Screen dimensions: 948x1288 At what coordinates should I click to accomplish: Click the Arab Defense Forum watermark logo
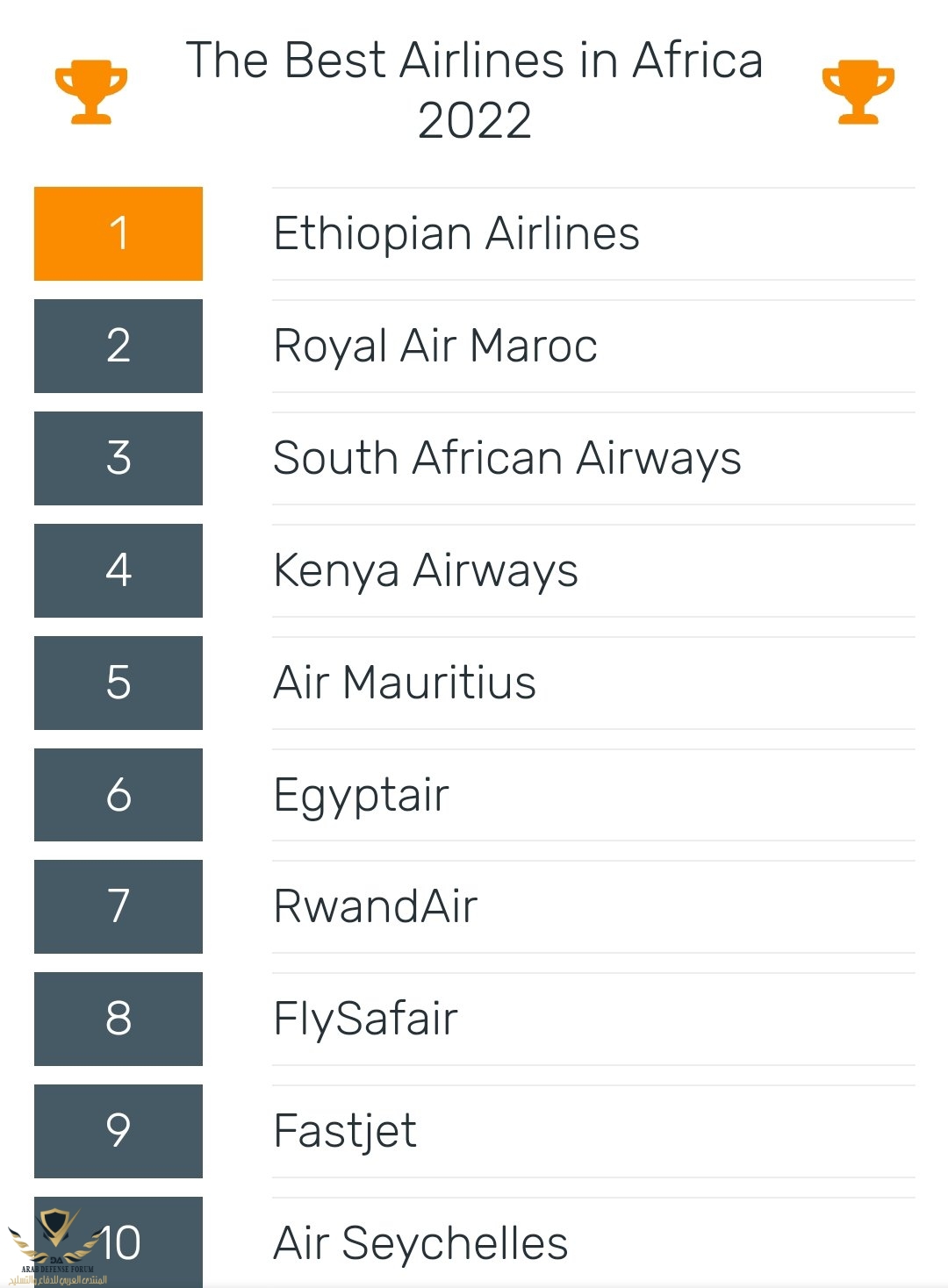click(x=57, y=1248)
